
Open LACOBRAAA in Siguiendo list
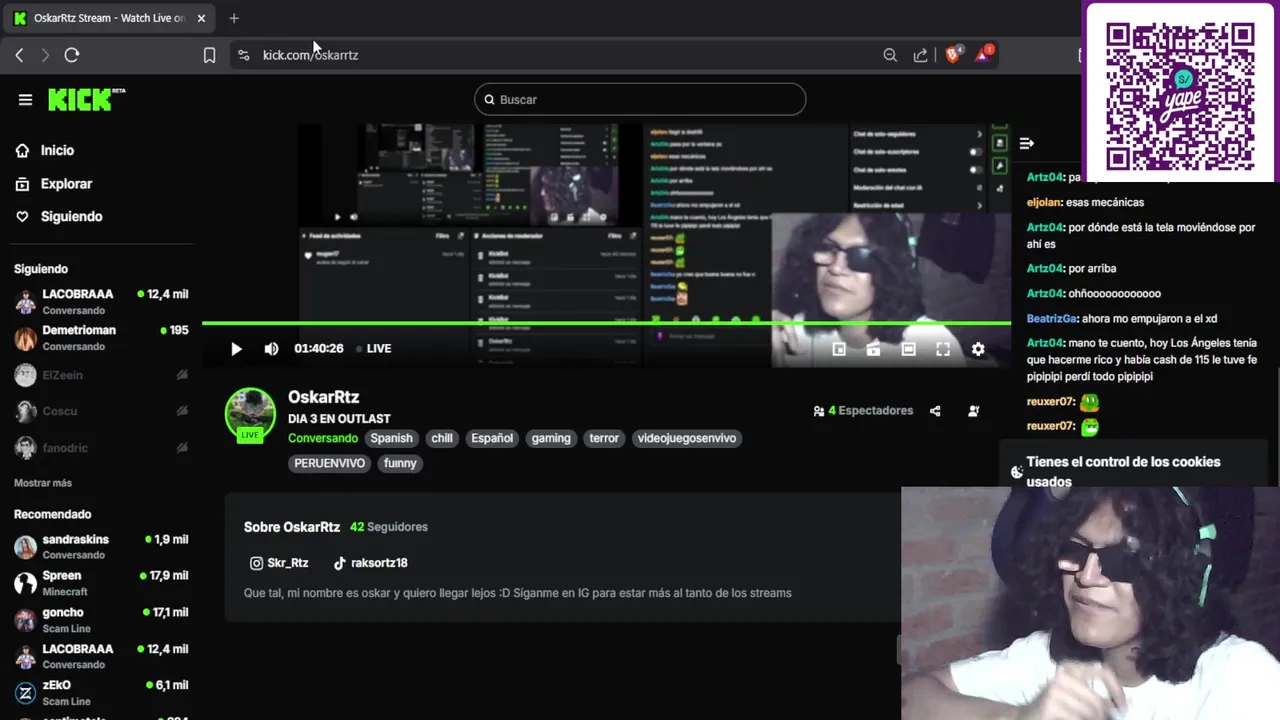point(101,301)
